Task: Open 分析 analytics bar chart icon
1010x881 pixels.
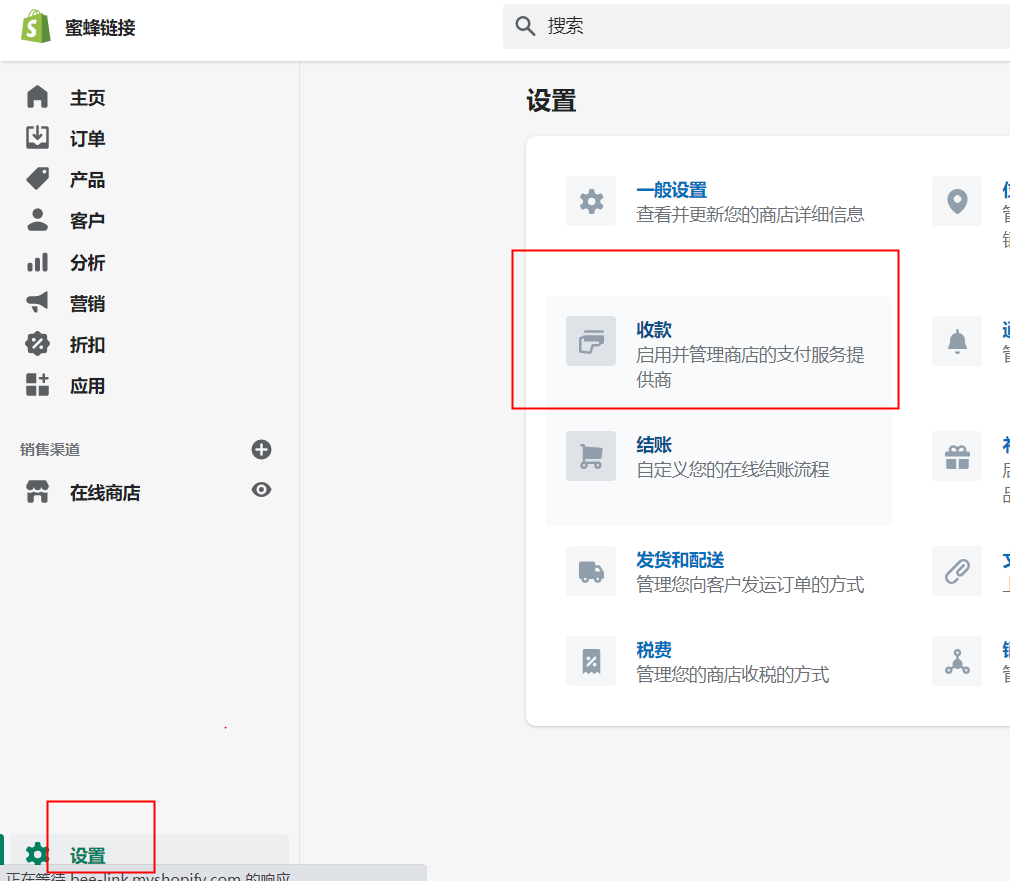Action: point(37,262)
